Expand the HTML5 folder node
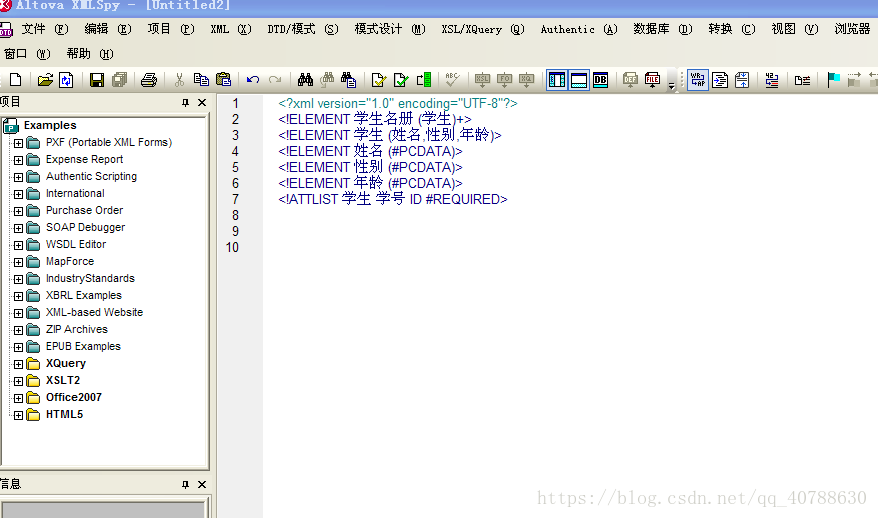The image size is (878, 518). 18,415
